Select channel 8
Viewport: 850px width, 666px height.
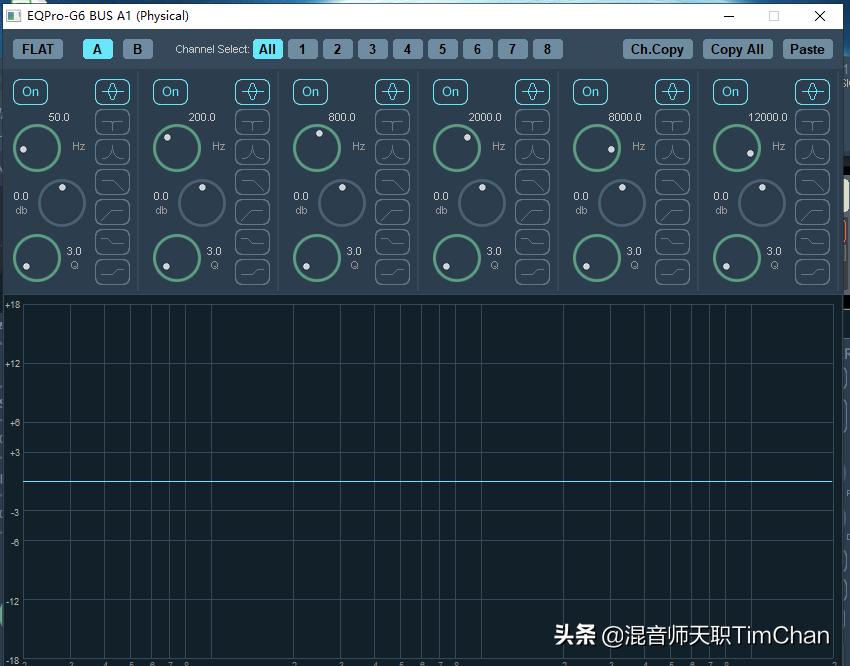547,48
